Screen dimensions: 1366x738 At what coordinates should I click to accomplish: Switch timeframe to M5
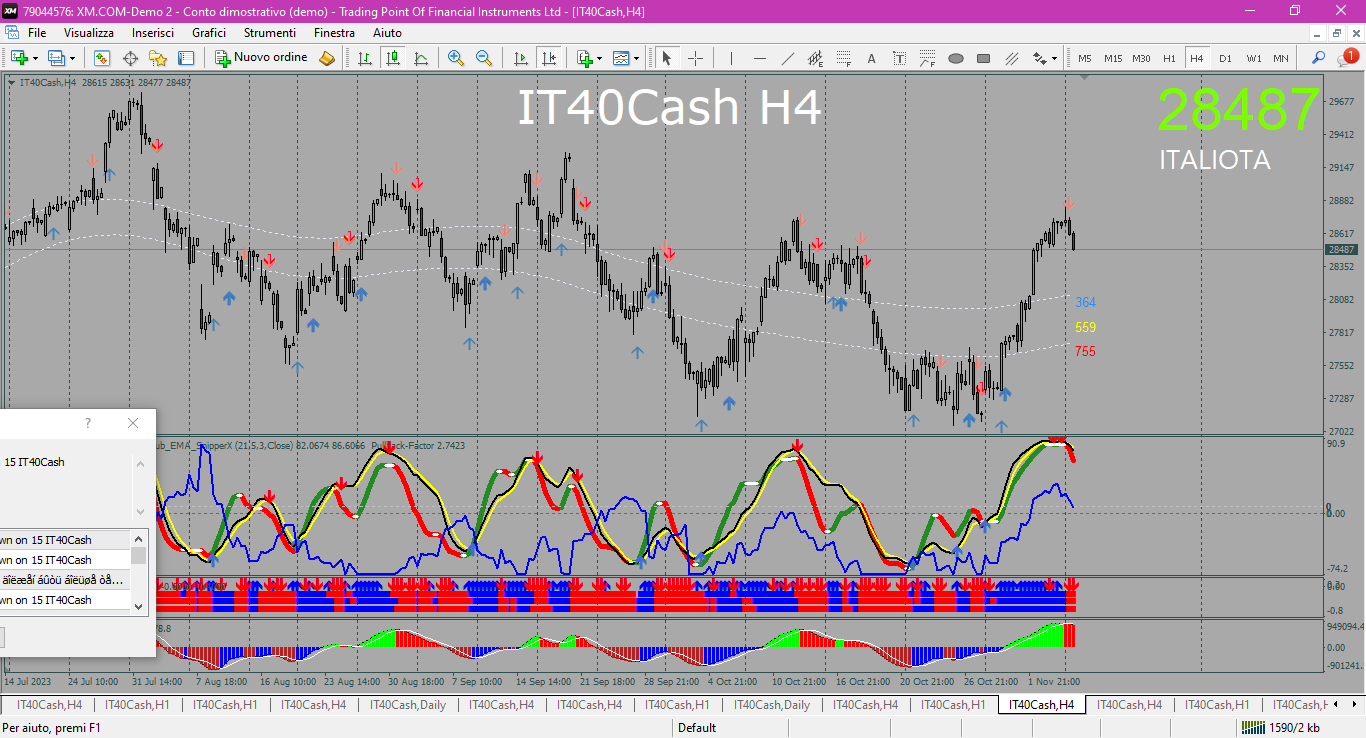[x=1085, y=58]
